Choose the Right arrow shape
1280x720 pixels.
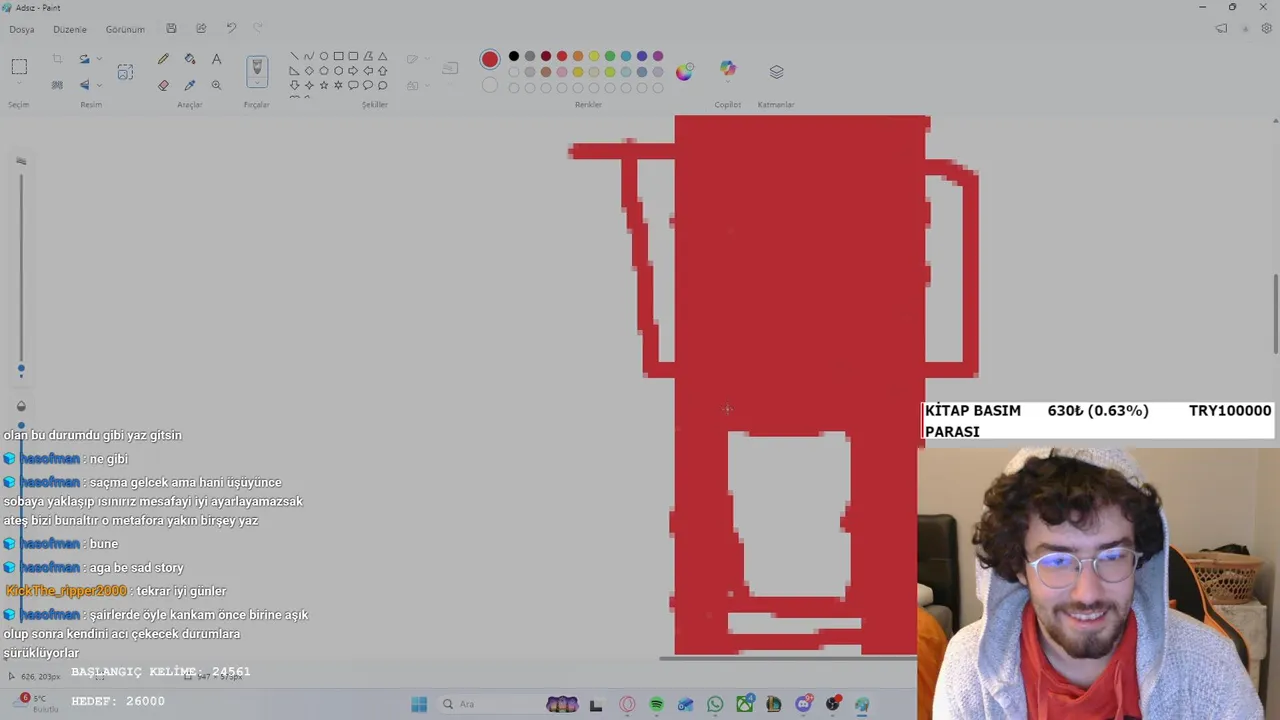point(352,71)
